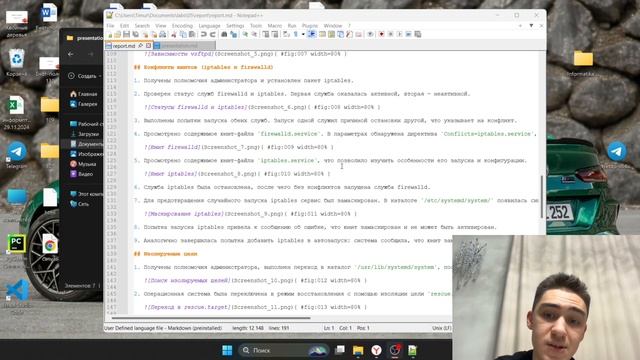640x360 pixels.
Task: Click the Save All toolbar icon
Action: [136, 34]
